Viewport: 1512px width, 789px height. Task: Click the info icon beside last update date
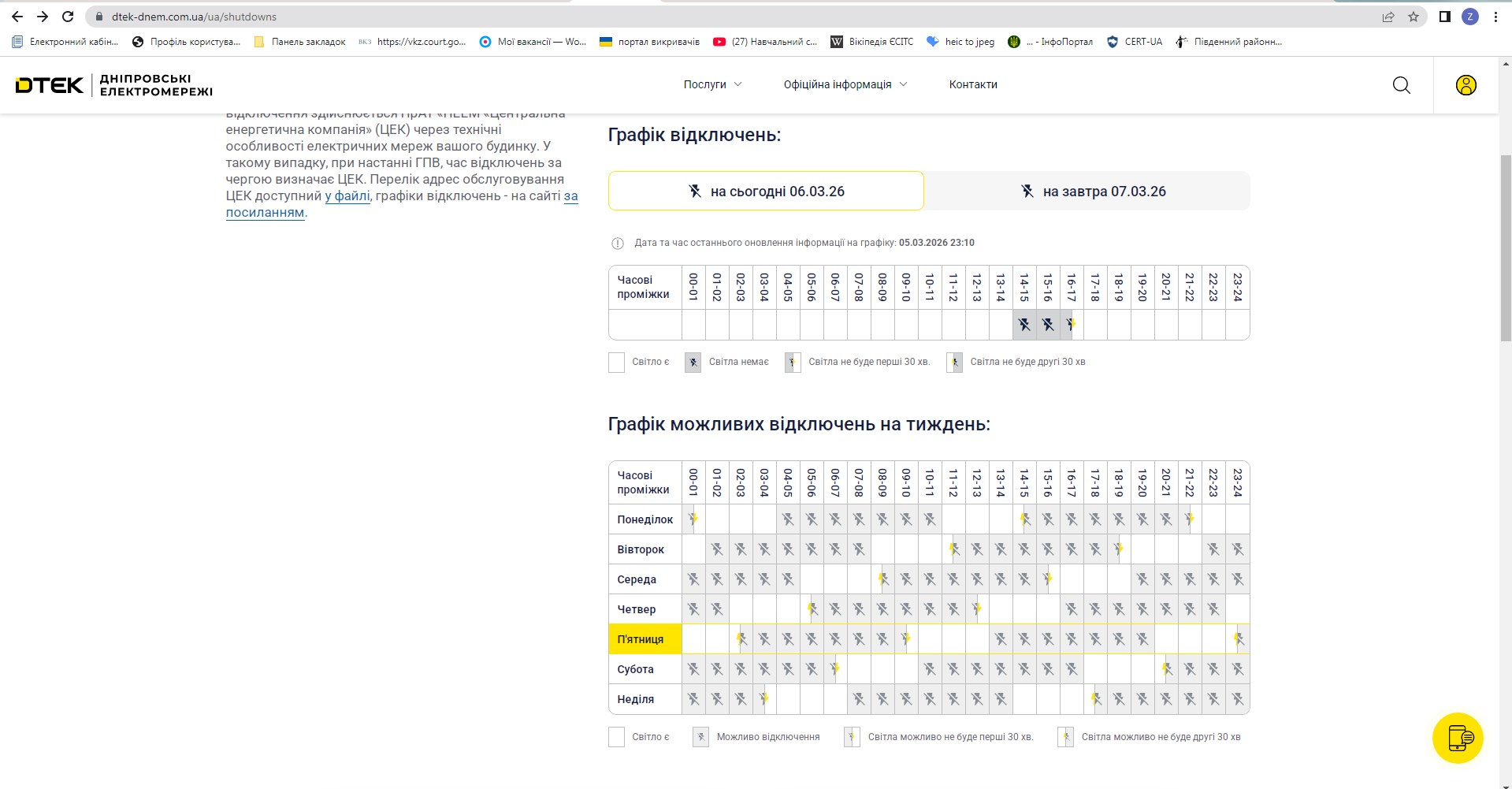[618, 244]
